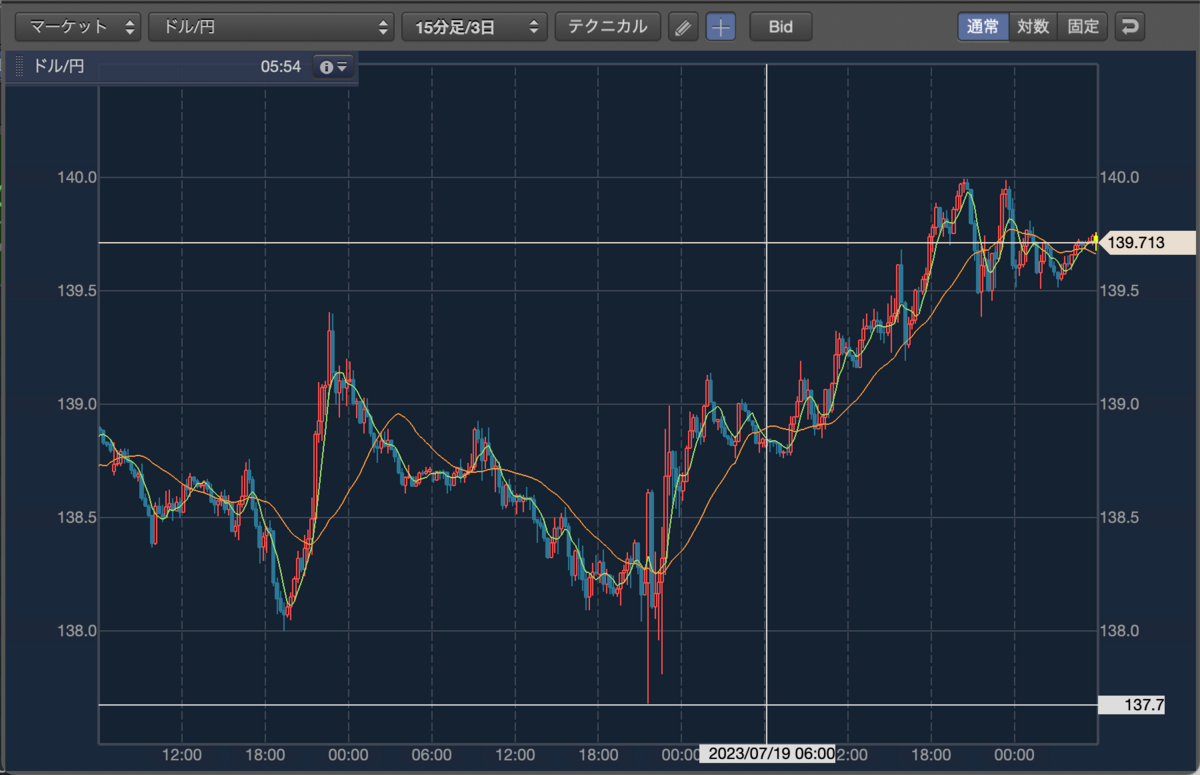Click the left axis 140.0 label
The width and height of the screenshot is (1200, 775).
pyautogui.click(x=75, y=178)
